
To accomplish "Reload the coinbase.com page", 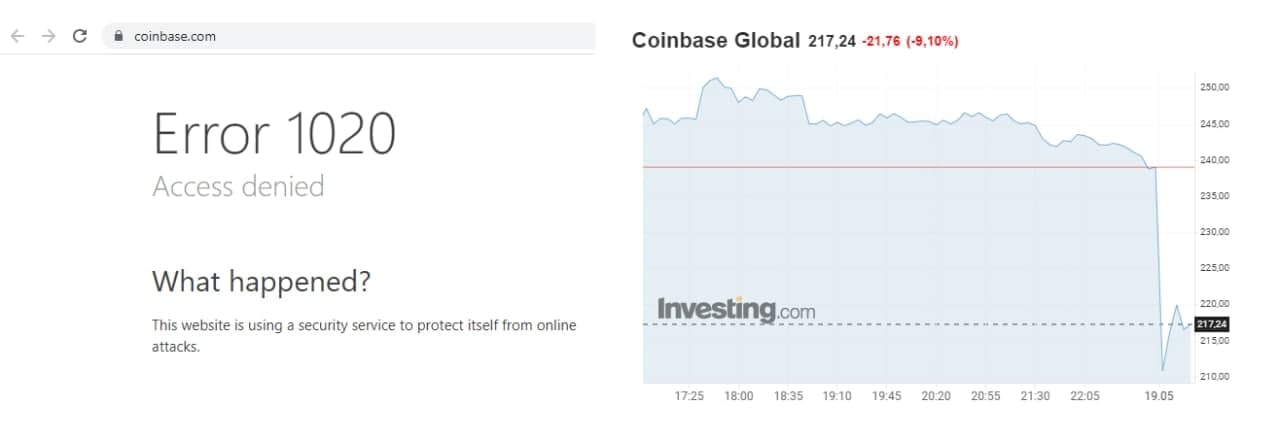I will 80,36.
